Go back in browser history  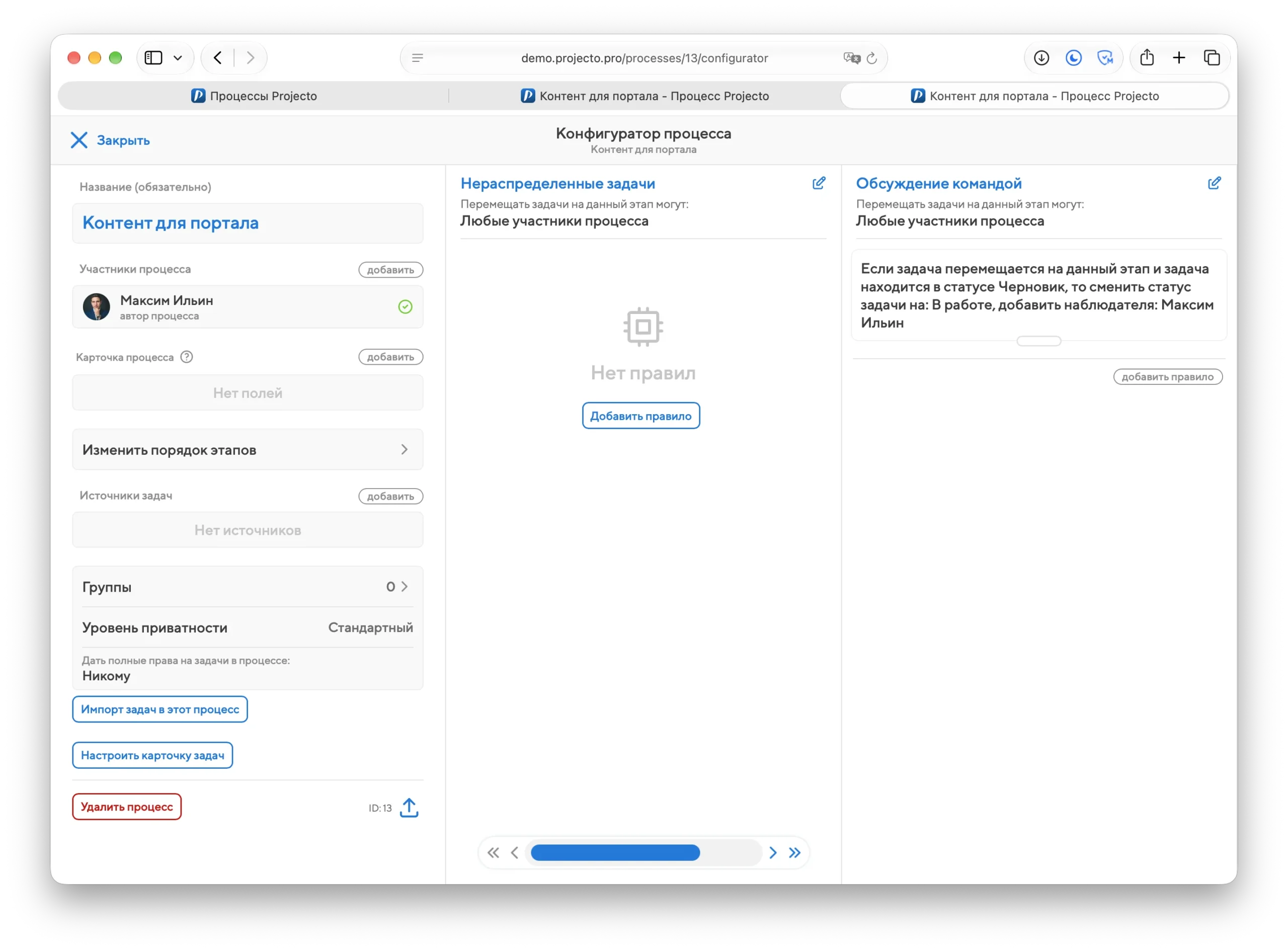(217, 57)
